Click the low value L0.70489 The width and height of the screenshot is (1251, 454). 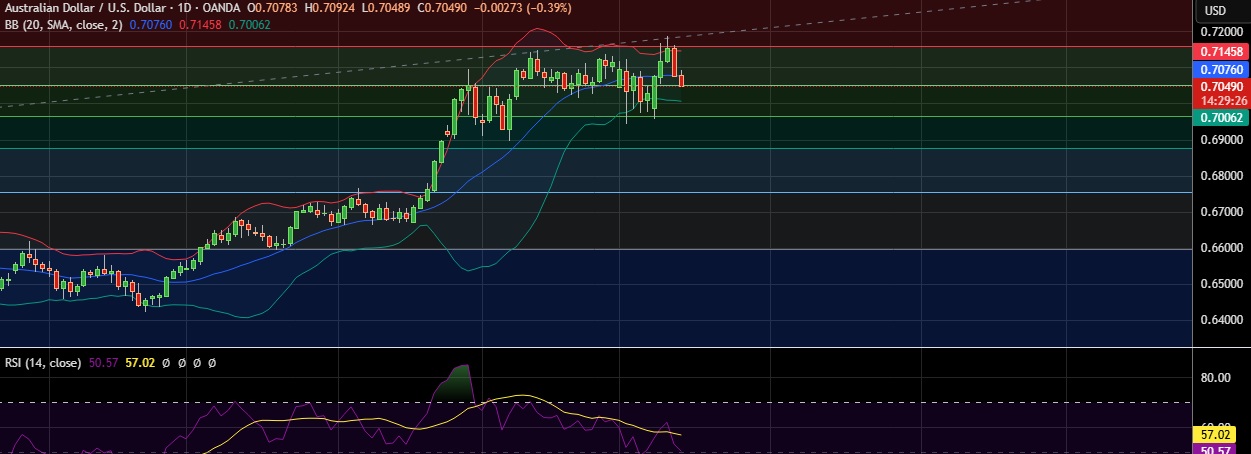[386, 10]
